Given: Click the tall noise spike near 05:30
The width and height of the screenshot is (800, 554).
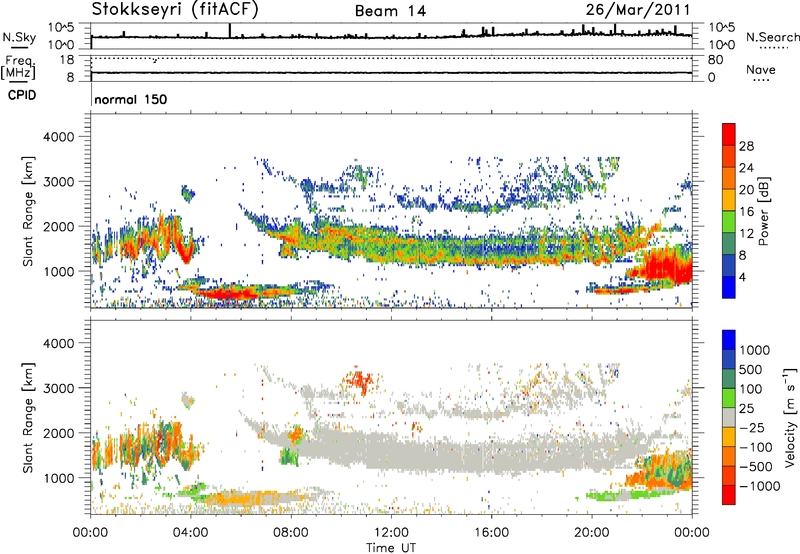Looking at the screenshot, I should 230,31.
